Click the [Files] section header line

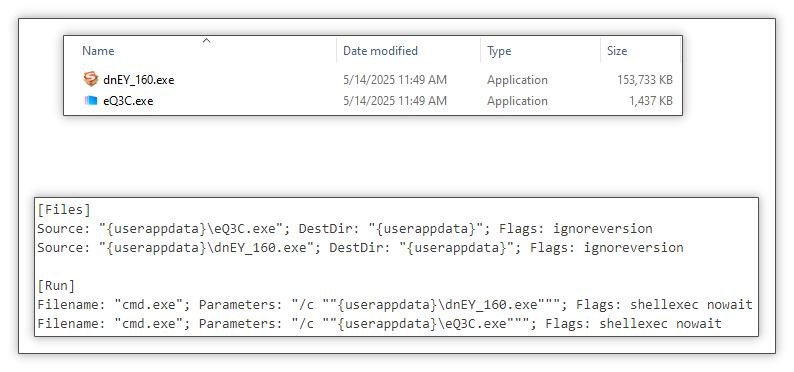coord(64,209)
